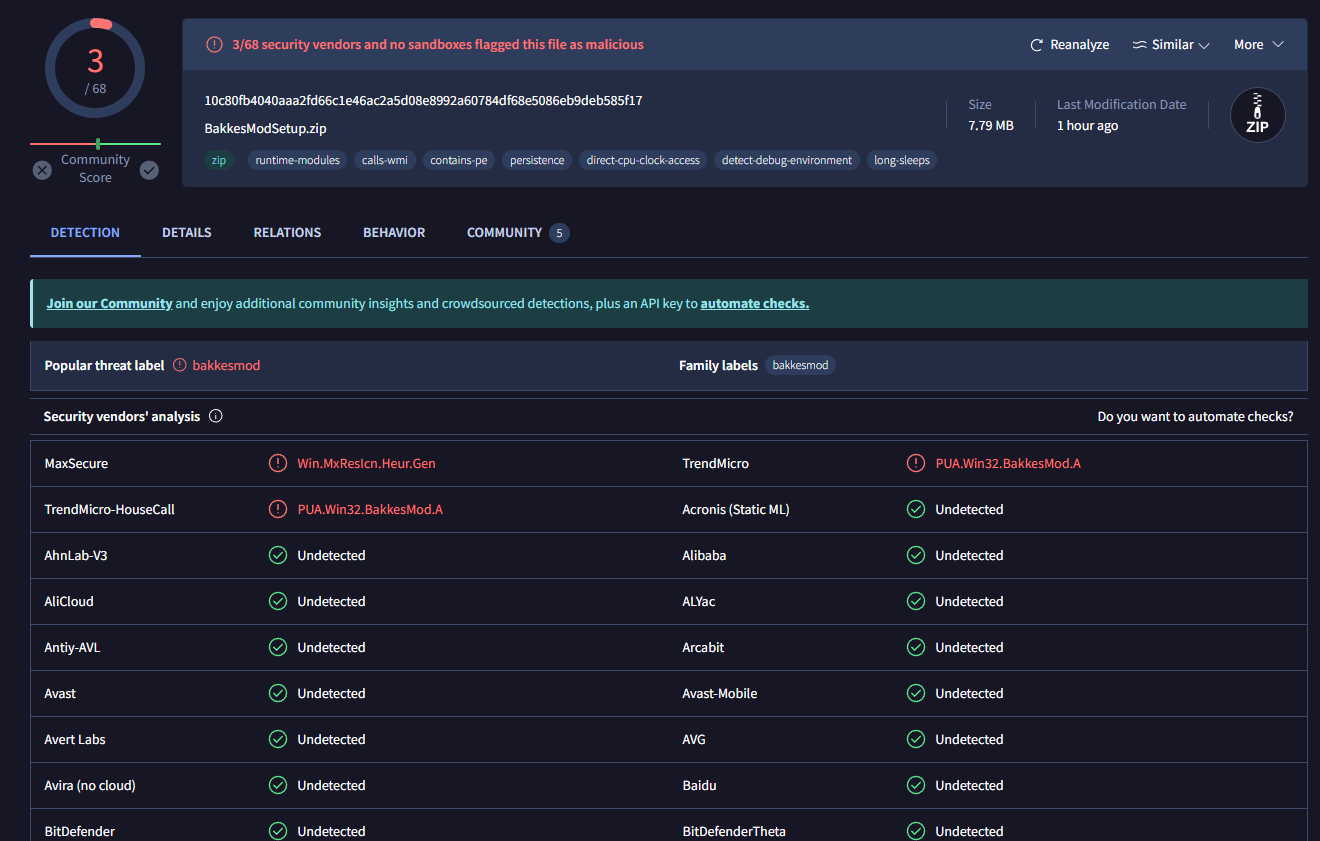This screenshot has width=1320, height=841.
Task: Click PUA.Win32.BakkesMod.A result in TrendMicro row
Action: pos(1008,463)
